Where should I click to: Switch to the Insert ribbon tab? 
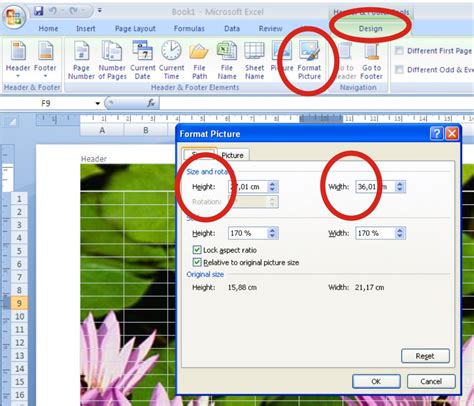point(86,29)
